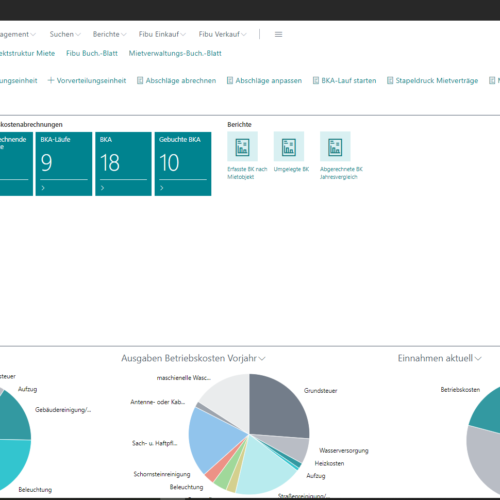This screenshot has height=500, width=500.
Task: Expand the Suchen menu
Action: pos(65,34)
